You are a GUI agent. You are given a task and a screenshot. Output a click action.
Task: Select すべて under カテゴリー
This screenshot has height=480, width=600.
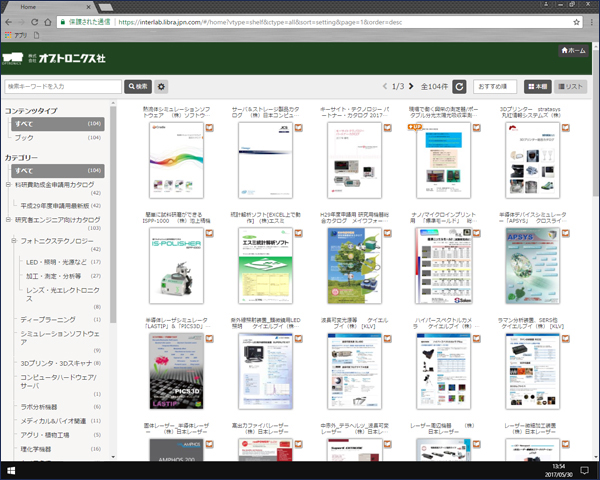(58, 170)
